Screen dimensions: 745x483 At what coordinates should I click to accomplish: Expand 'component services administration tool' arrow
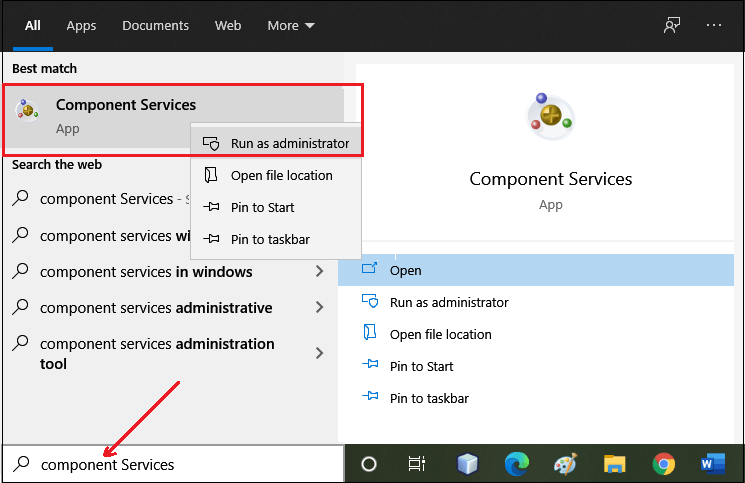coord(319,353)
